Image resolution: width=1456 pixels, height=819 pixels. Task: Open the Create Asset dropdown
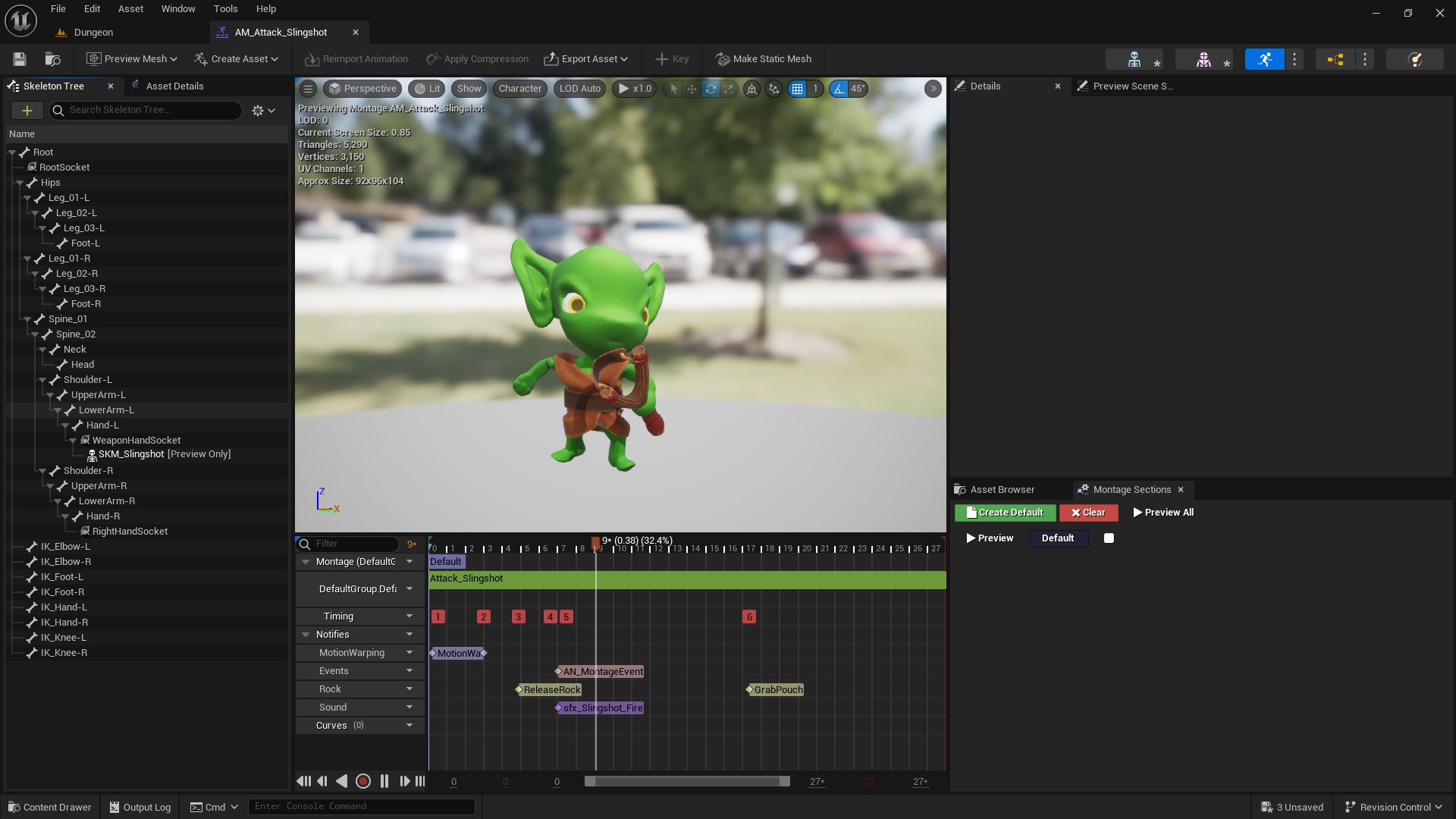pyautogui.click(x=236, y=59)
